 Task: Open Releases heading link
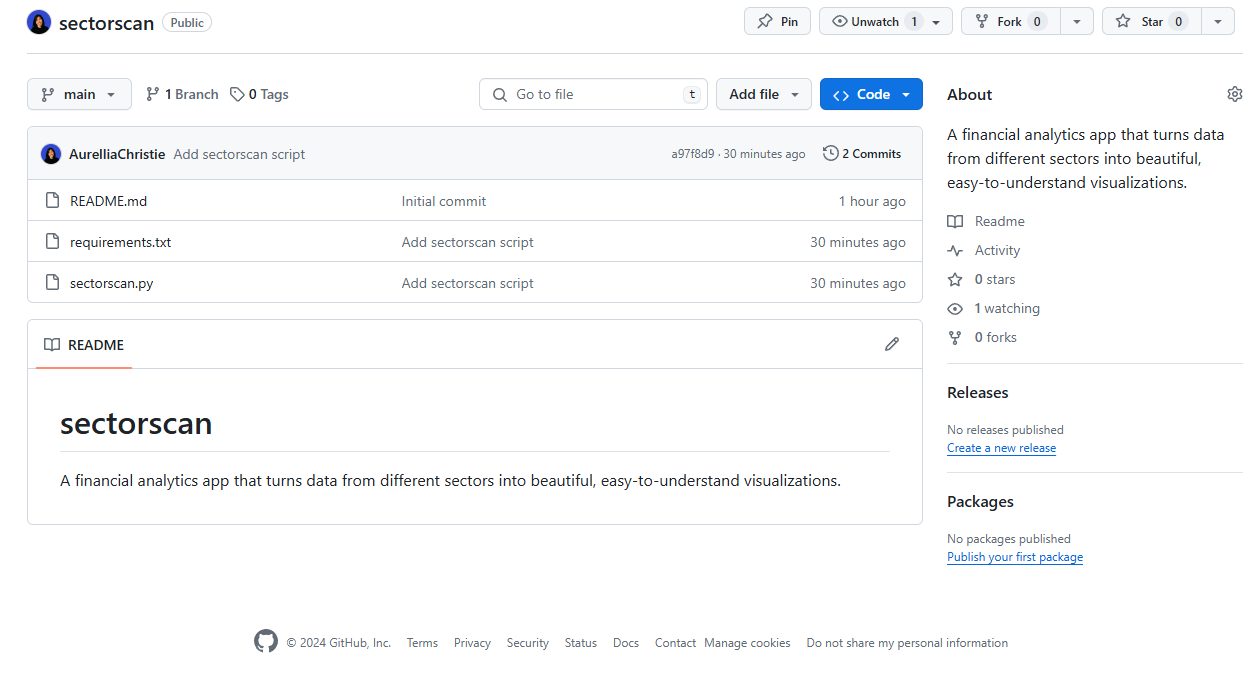pyautogui.click(x=978, y=393)
